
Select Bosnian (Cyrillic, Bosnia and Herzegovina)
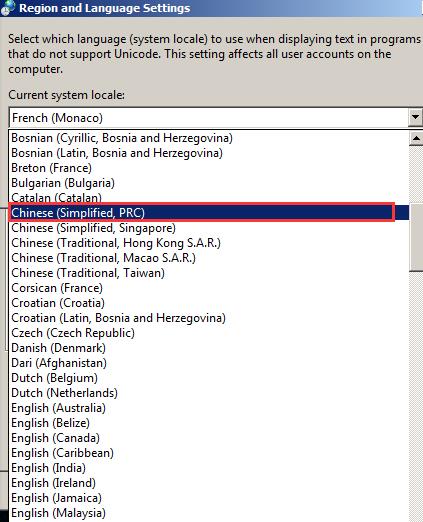click(x=209, y=138)
